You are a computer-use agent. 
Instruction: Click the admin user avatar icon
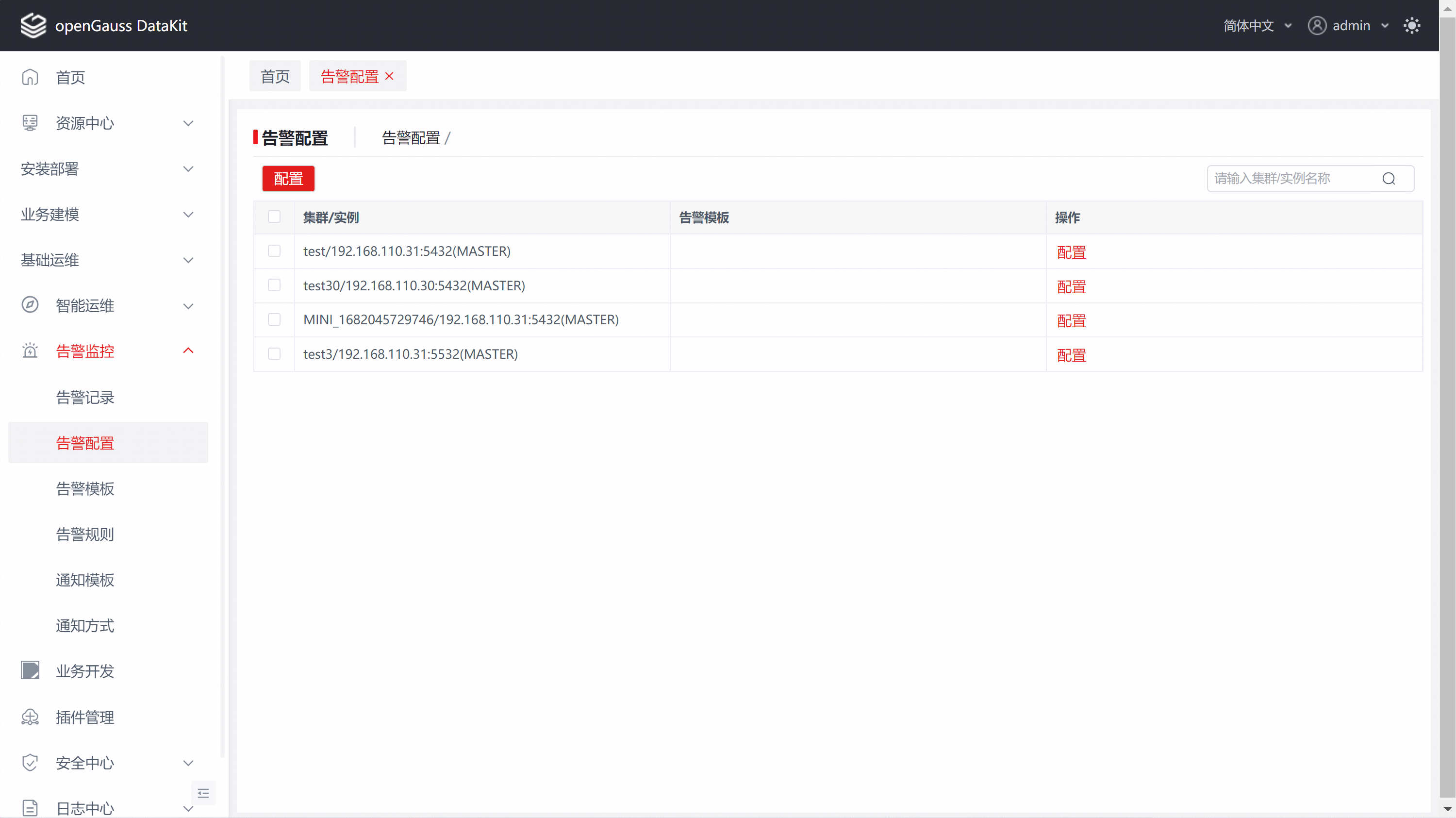1317,25
